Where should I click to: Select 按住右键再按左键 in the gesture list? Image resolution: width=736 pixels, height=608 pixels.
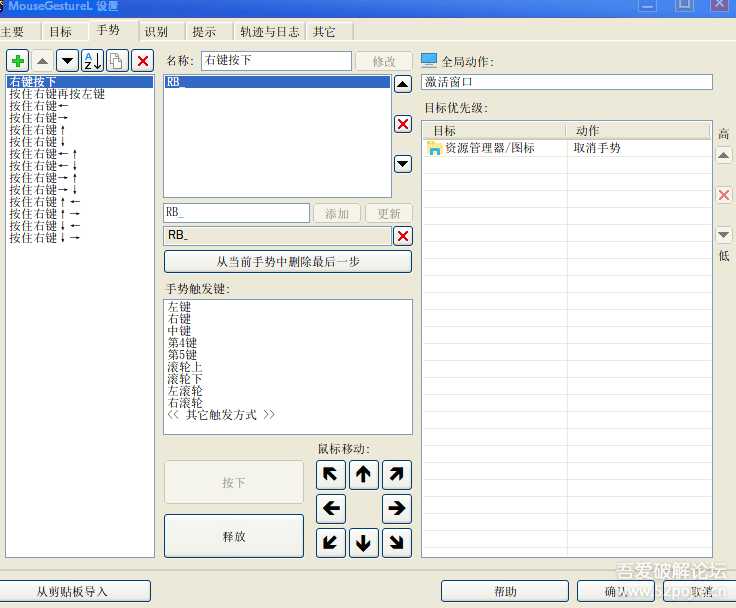57,94
